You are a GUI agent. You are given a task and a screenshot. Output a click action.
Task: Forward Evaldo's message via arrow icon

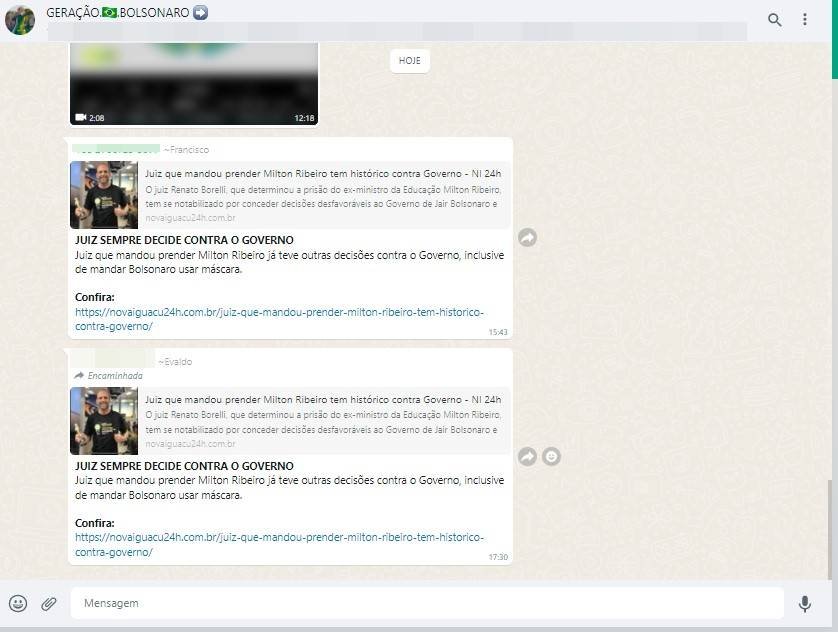[527, 456]
